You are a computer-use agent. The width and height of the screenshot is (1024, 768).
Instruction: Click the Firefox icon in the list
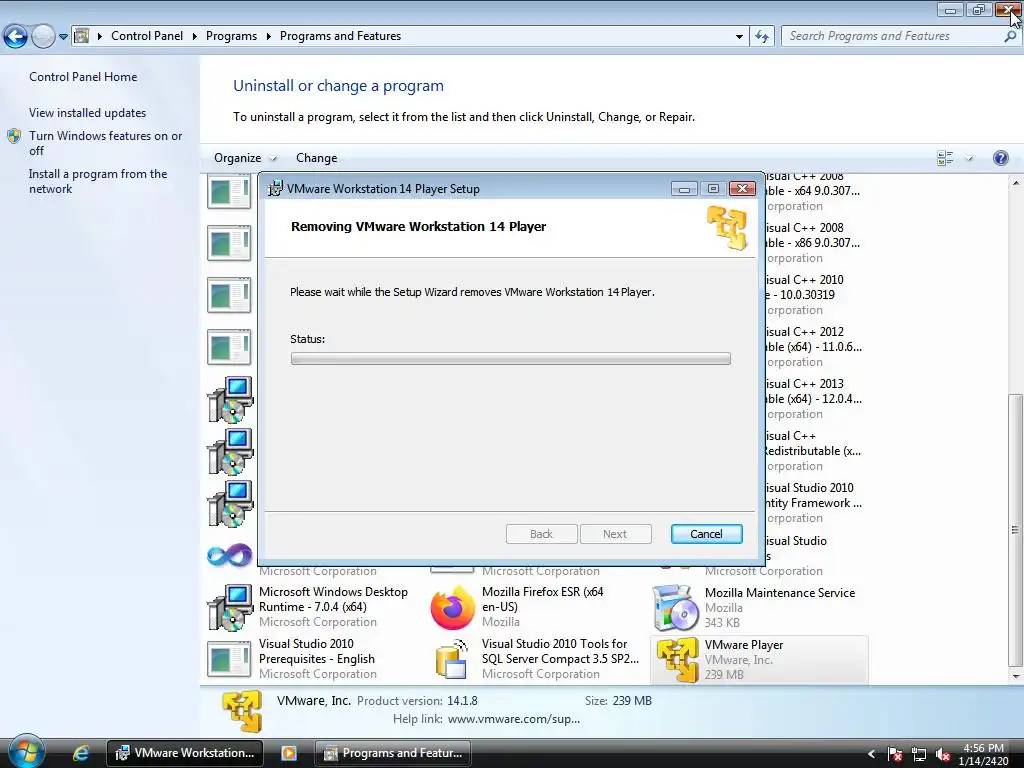452,607
